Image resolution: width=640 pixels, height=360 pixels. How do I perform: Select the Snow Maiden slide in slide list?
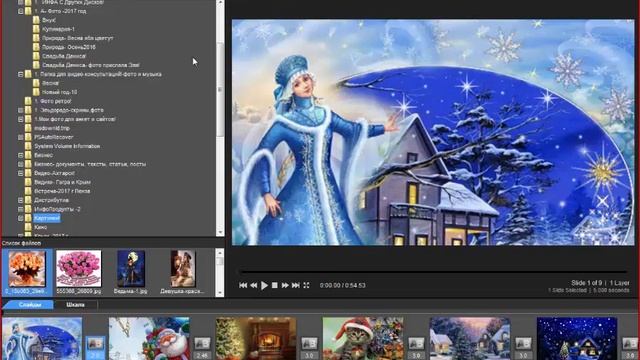(x=42, y=339)
